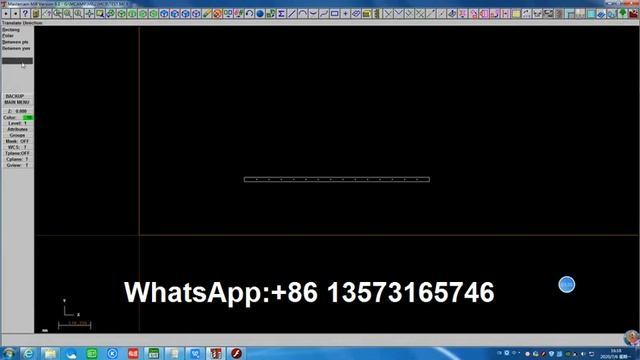The image size is (640, 360).
Task: Switch to Mastercam on the taskbar
Action: [x=216, y=353]
